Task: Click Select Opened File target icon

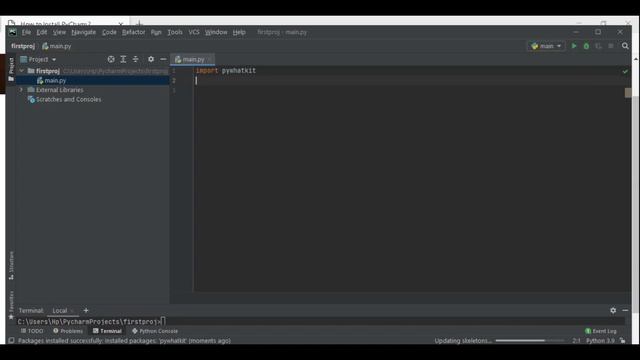Action: [111, 59]
